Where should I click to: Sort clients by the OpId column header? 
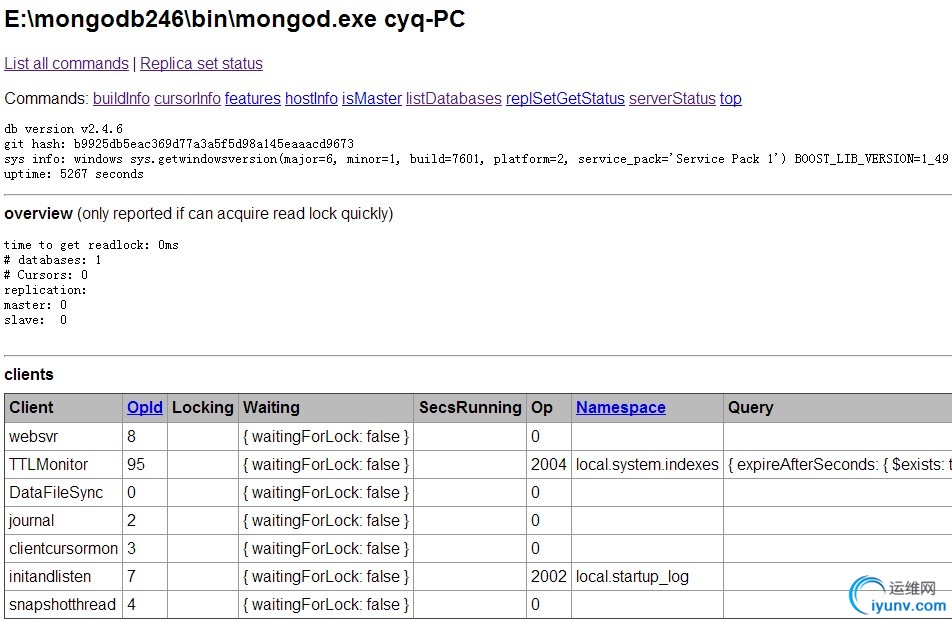(144, 408)
